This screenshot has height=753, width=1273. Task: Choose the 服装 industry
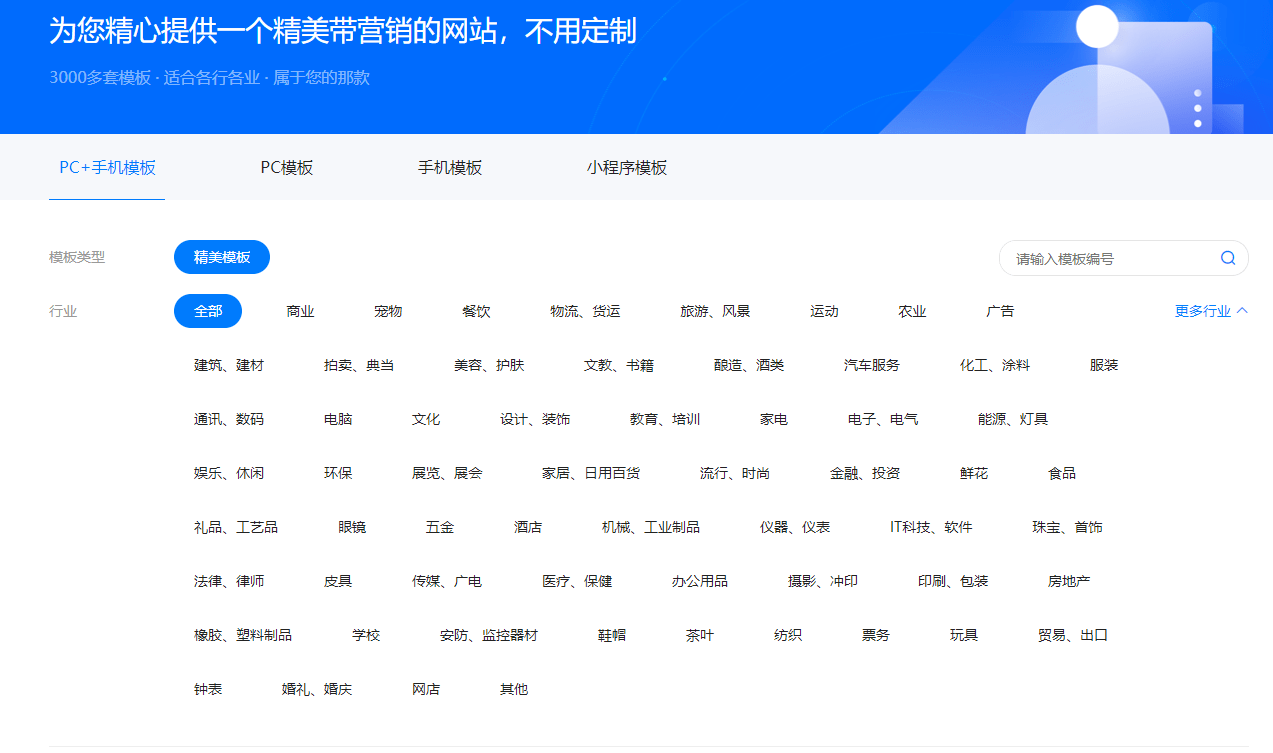pyautogui.click(x=1104, y=365)
